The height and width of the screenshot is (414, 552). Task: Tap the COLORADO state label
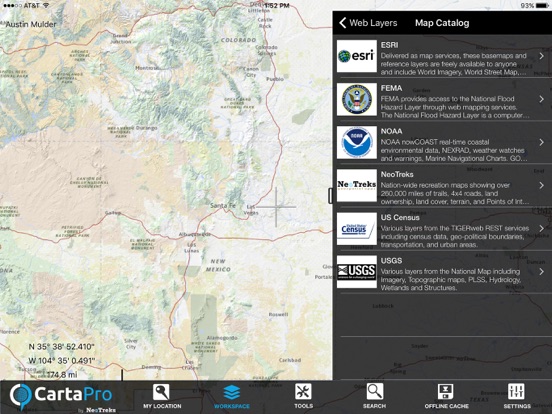click(x=239, y=40)
